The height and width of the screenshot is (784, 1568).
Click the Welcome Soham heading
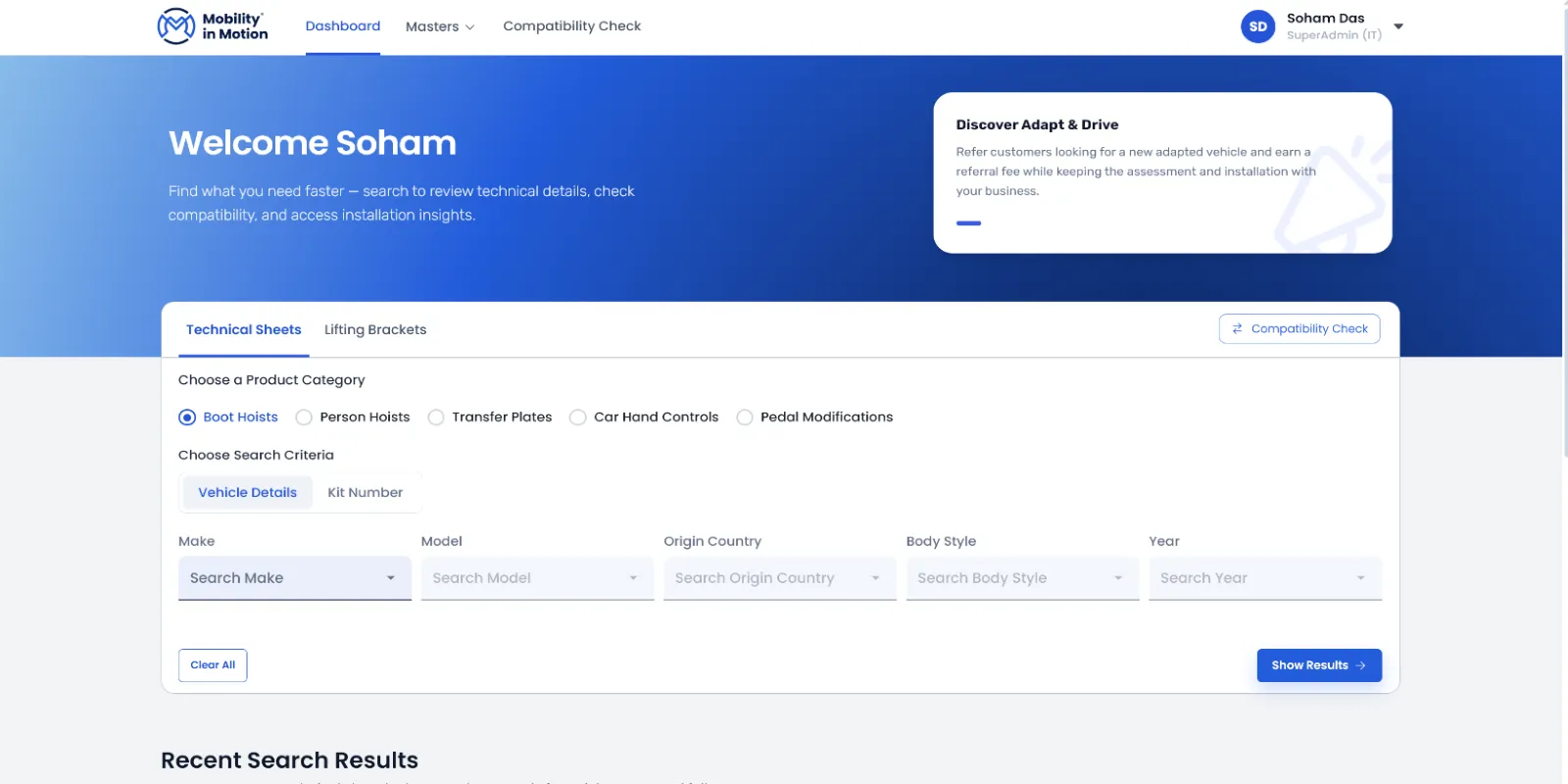[313, 143]
